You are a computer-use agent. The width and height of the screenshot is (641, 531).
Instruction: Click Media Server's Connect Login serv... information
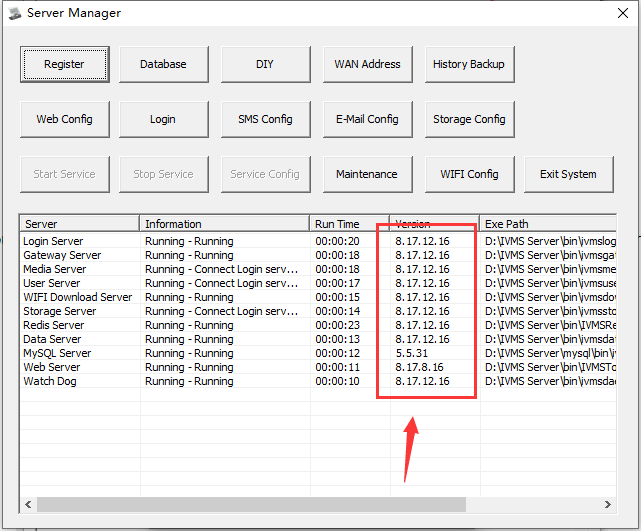tap(222, 269)
